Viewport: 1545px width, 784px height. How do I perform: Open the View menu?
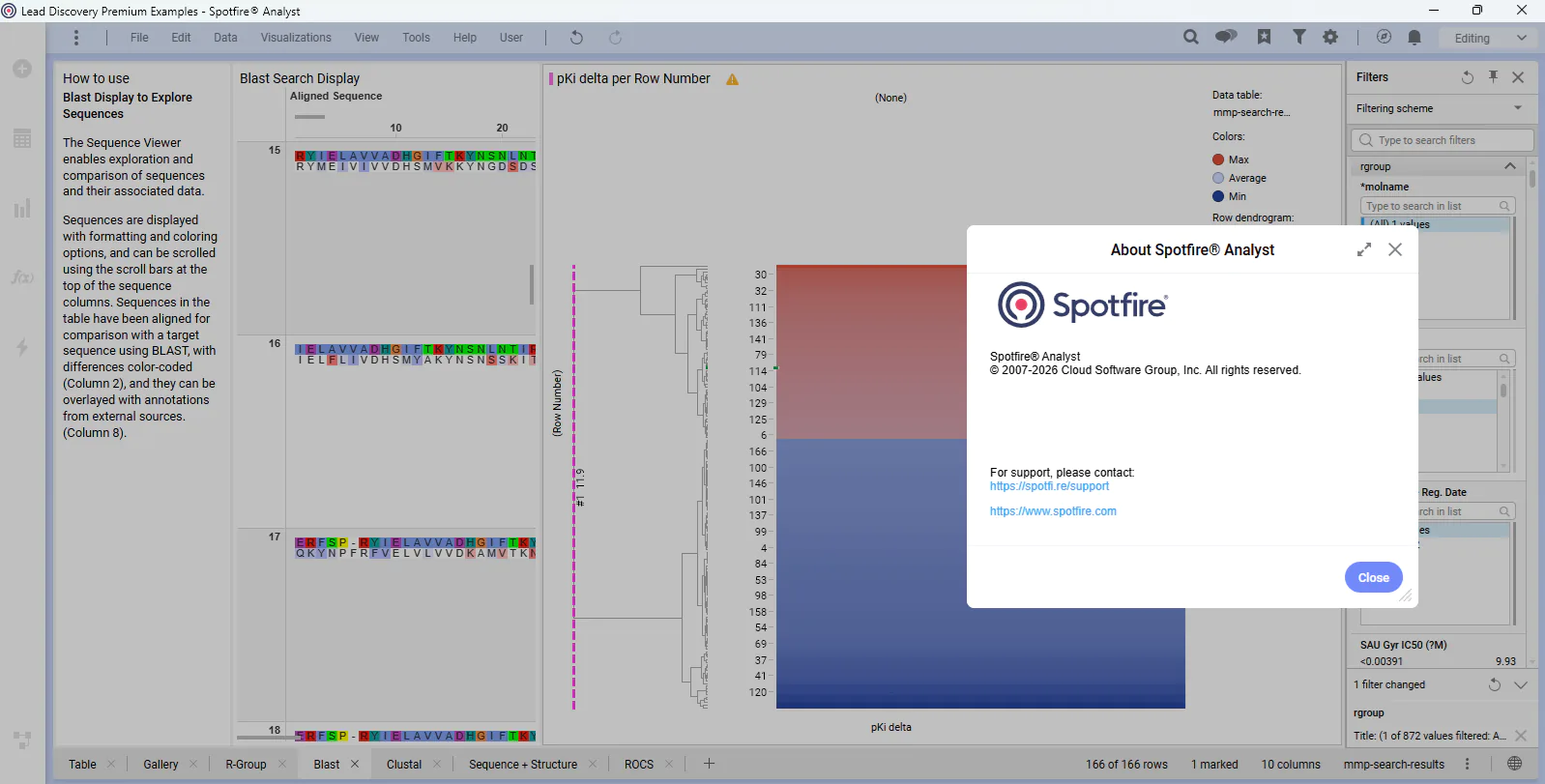click(366, 38)
